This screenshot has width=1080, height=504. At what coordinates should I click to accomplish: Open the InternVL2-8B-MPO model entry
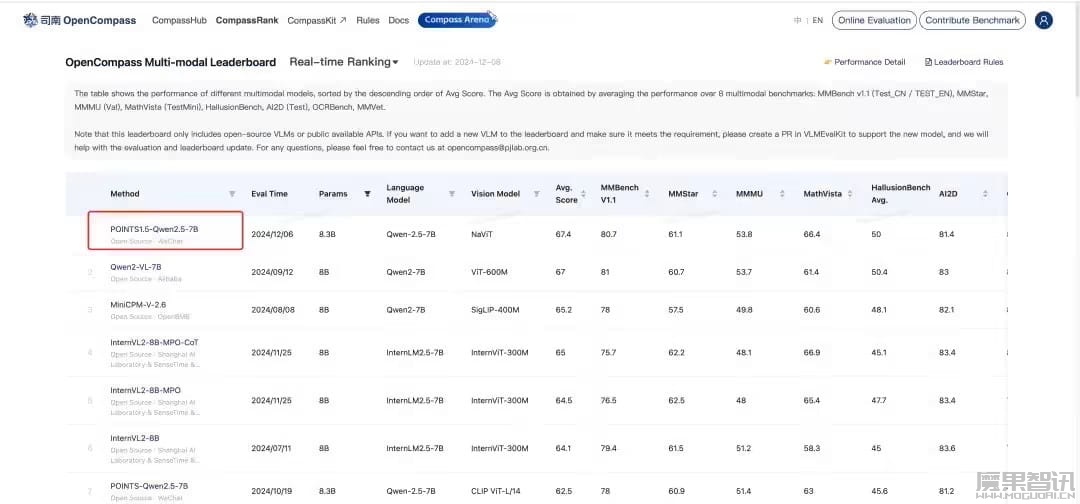click(145, 390)
